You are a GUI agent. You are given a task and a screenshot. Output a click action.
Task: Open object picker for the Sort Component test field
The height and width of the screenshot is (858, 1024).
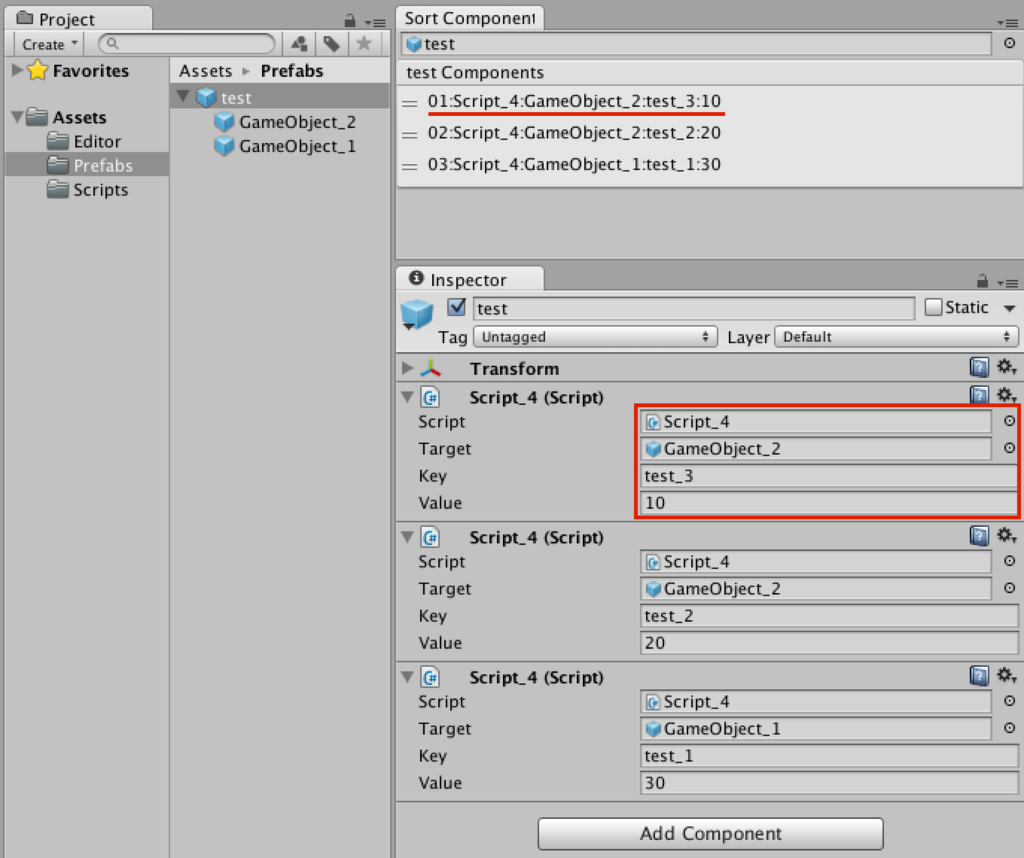(x=1009, y=43)
